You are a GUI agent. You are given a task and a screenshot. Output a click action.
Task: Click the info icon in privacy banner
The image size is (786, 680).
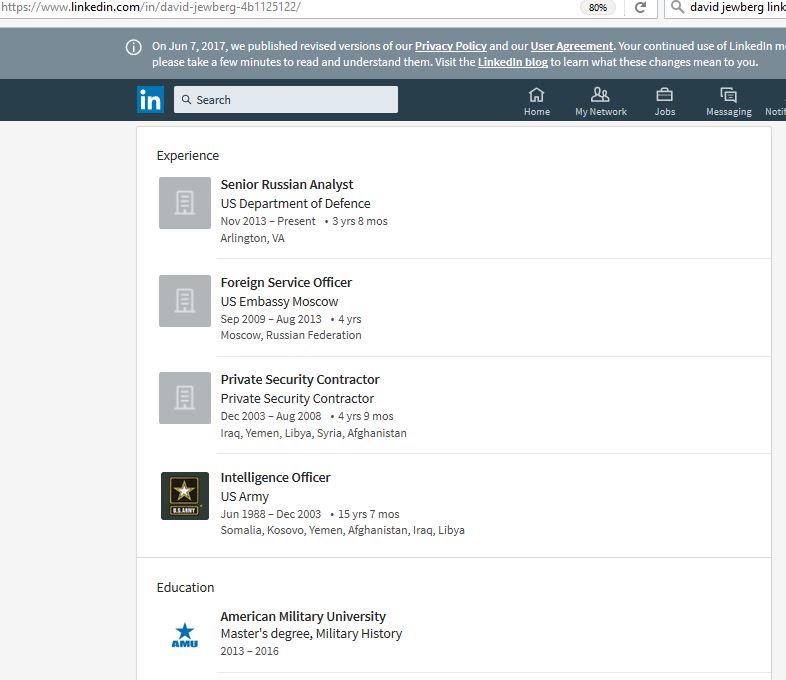pos(133,47)
